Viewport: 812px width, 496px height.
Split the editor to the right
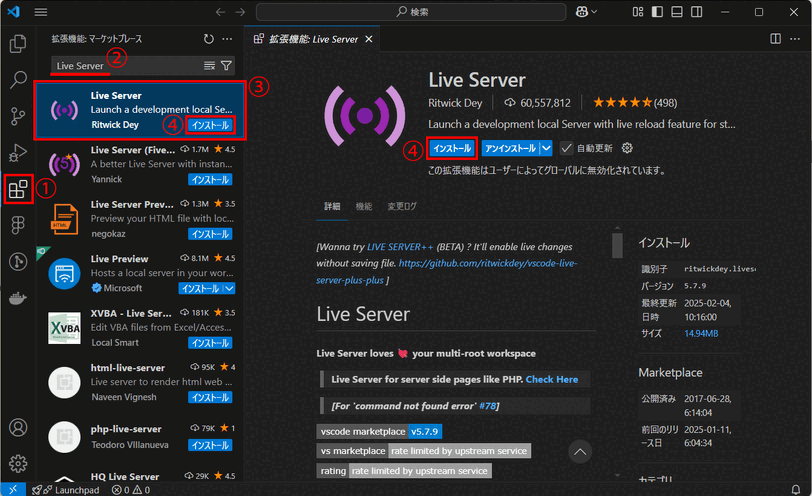[x=775, y=39]
